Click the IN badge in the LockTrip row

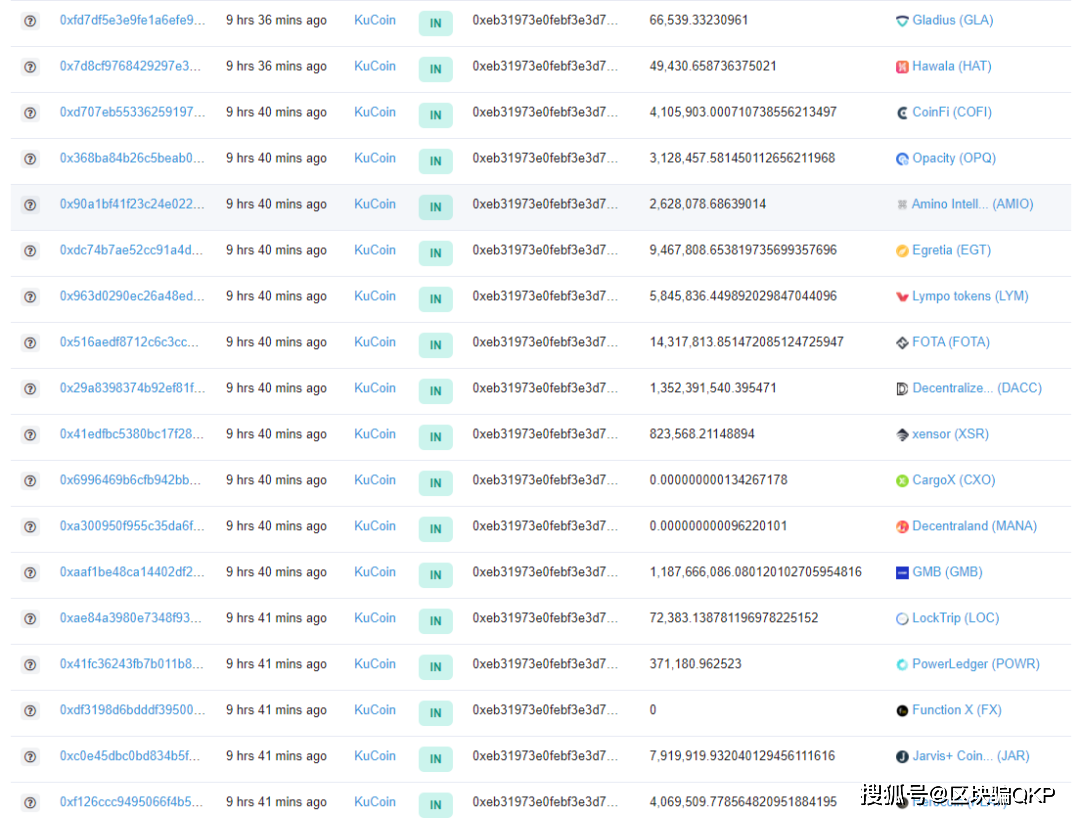pos(435,621)
